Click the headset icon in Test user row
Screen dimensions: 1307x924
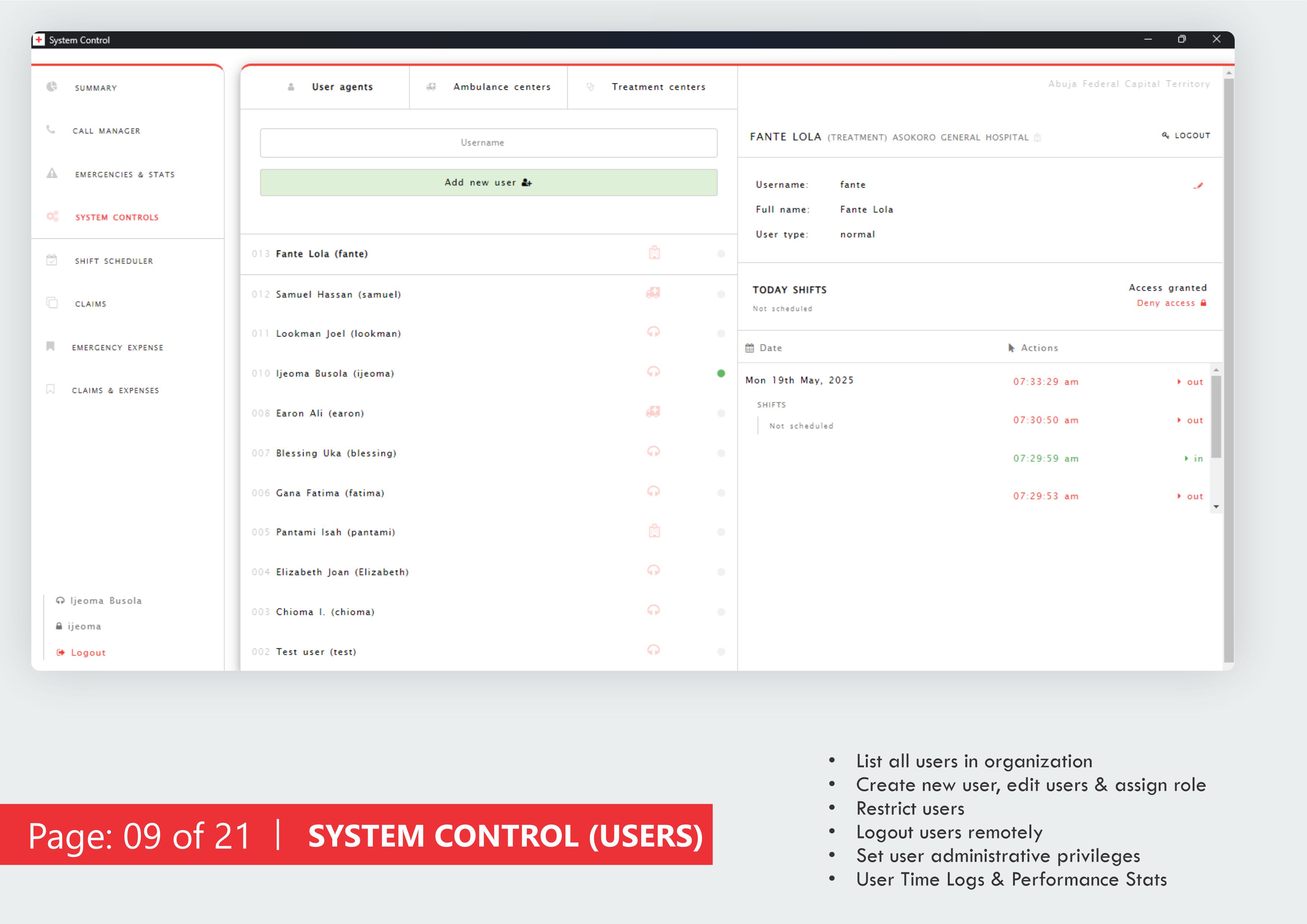(x=653, y=650)
